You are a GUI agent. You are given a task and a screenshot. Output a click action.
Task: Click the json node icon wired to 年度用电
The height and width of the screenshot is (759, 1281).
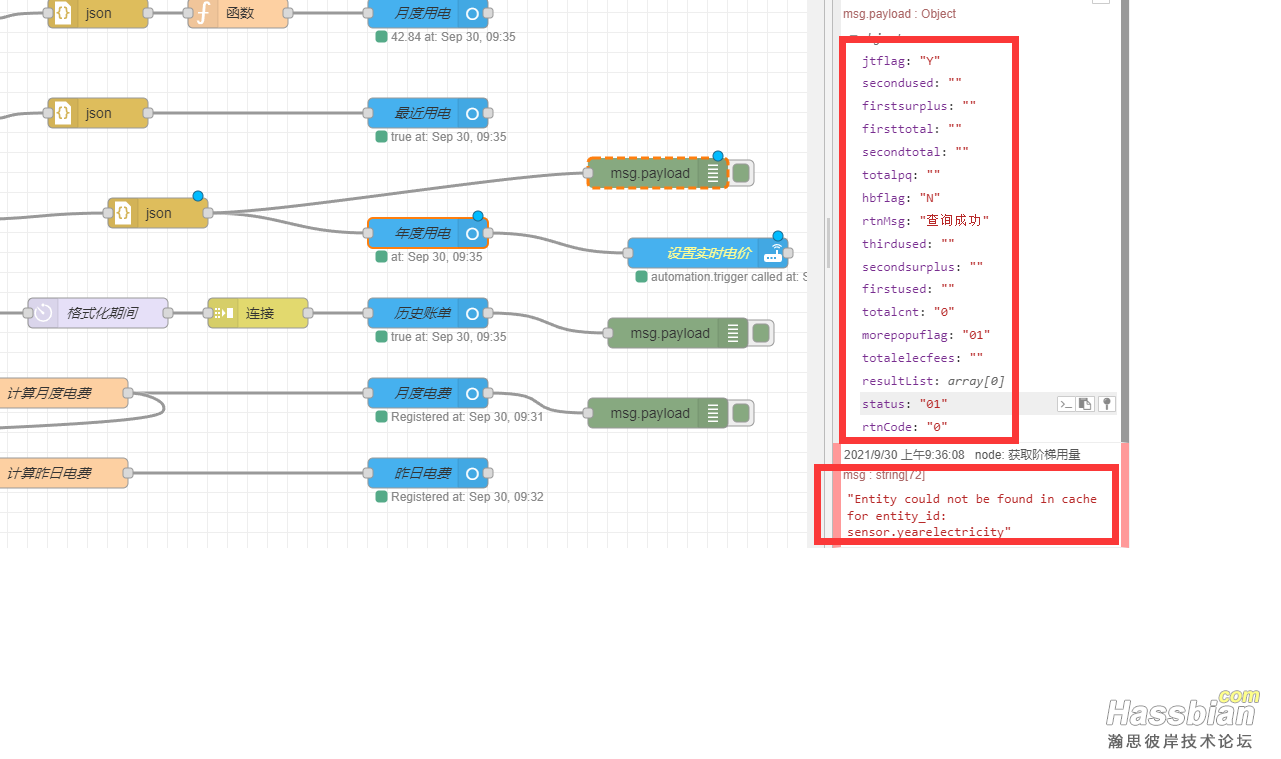tap(123, 213)
